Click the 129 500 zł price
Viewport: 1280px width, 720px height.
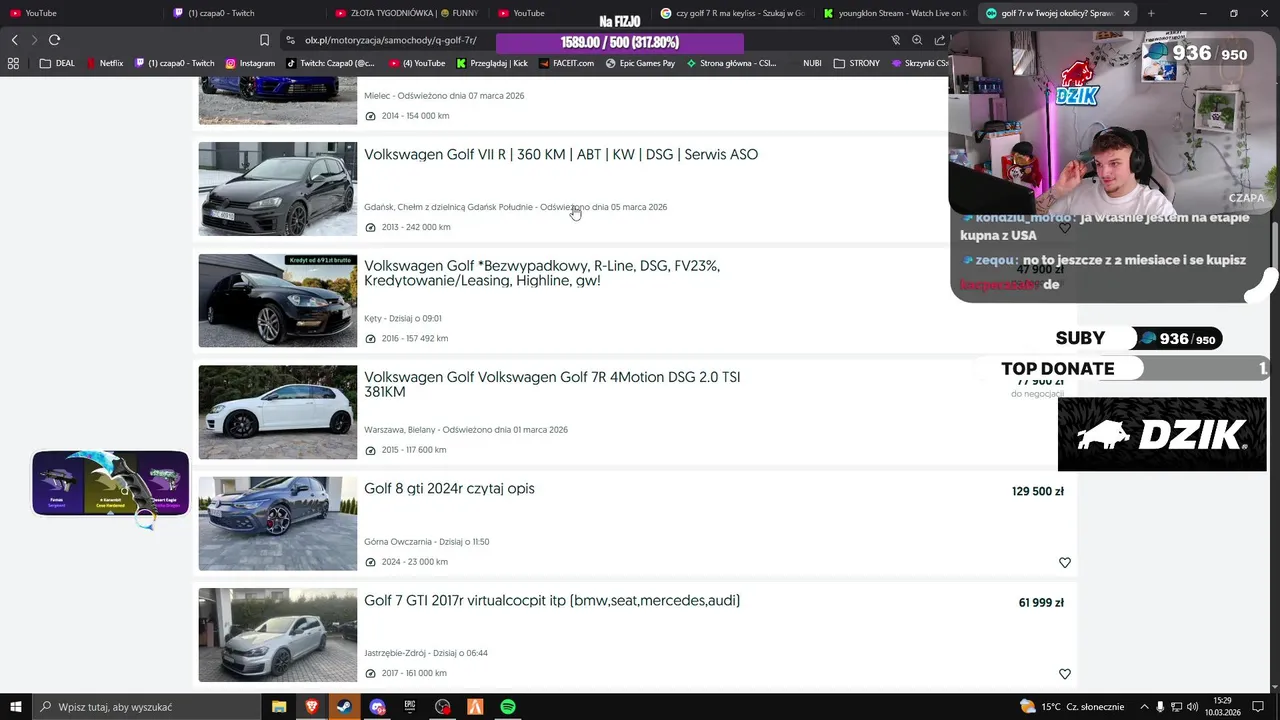[x=1037, y=492]
